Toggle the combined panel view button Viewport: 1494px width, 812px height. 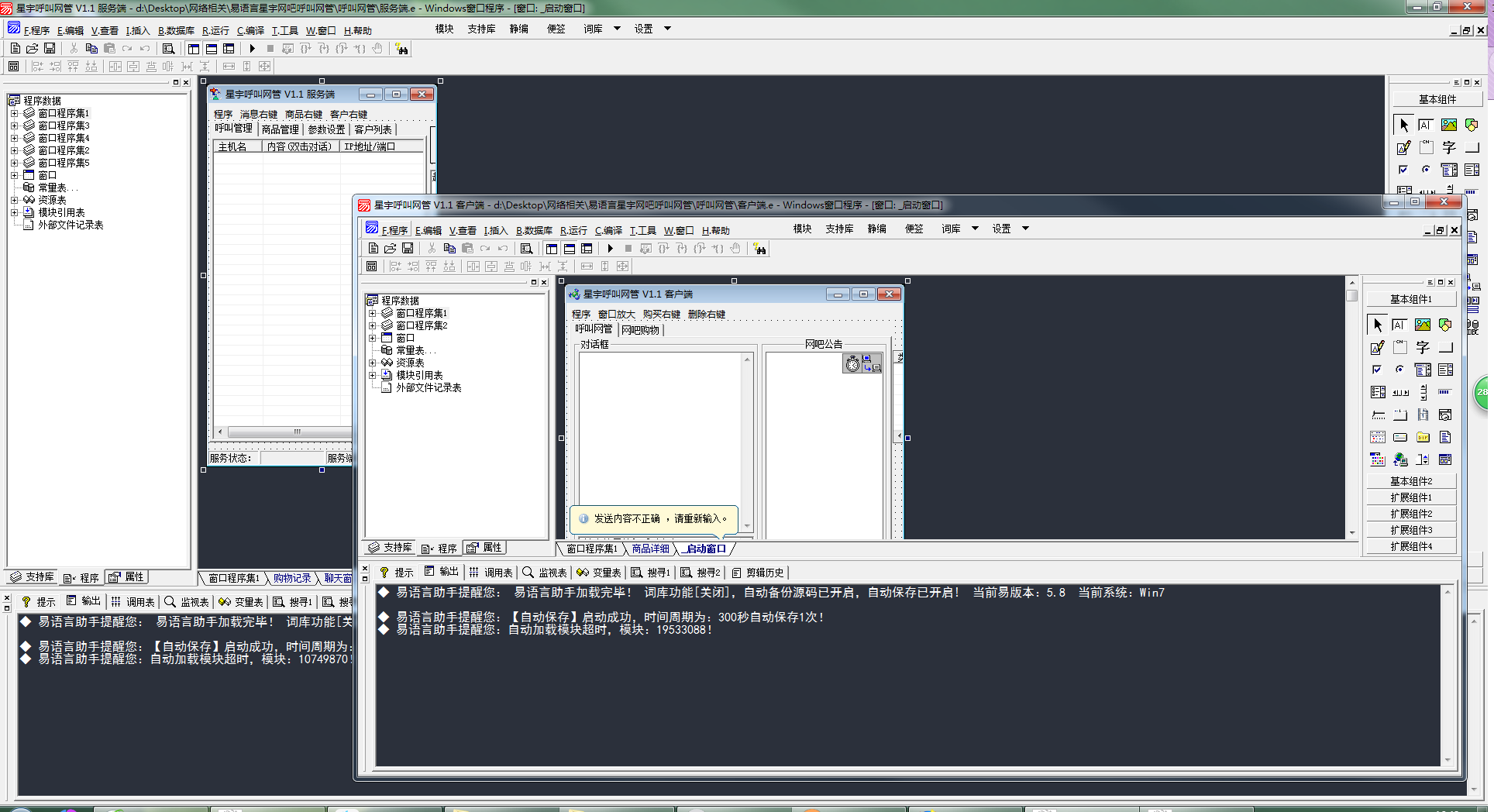[x=587, y=249]
